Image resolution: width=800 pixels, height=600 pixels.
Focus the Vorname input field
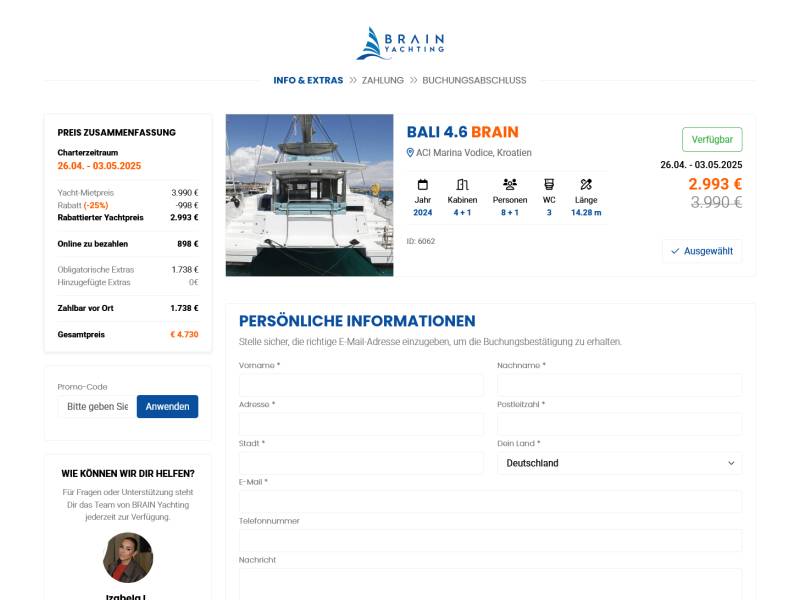coord(361,385)
